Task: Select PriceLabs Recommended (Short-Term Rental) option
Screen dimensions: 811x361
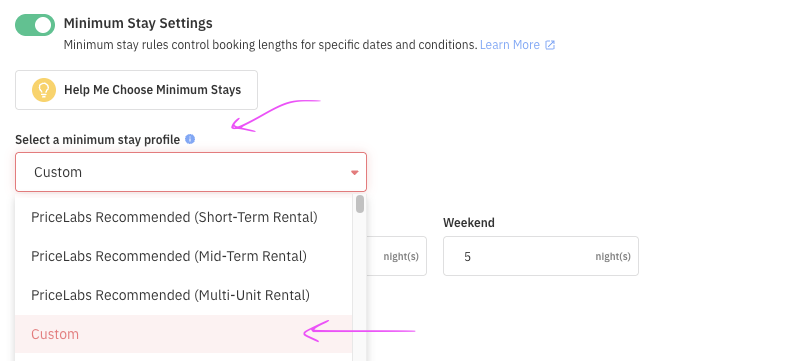Action: click(174, 217)
